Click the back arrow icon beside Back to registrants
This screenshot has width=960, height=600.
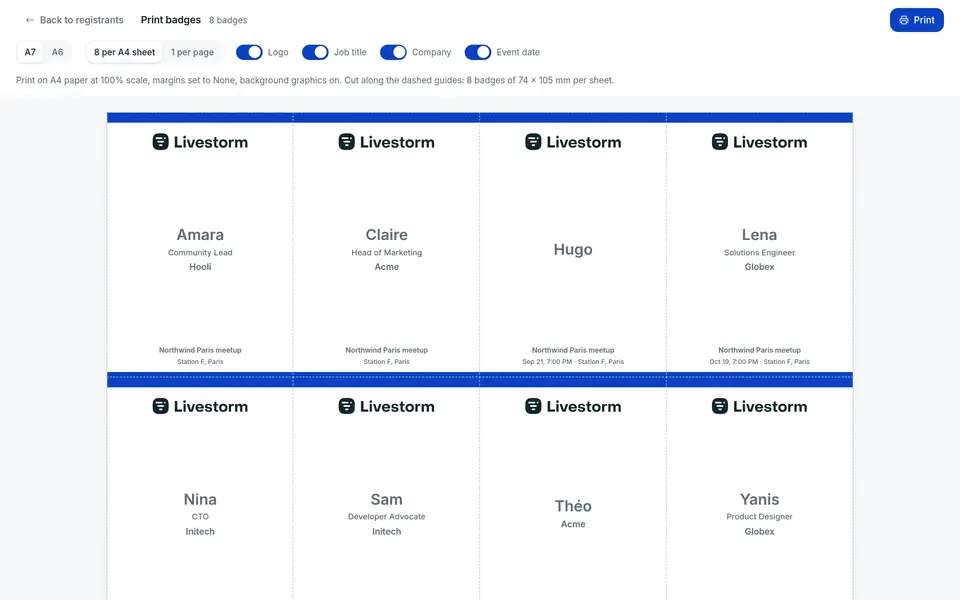click(29, 20)
